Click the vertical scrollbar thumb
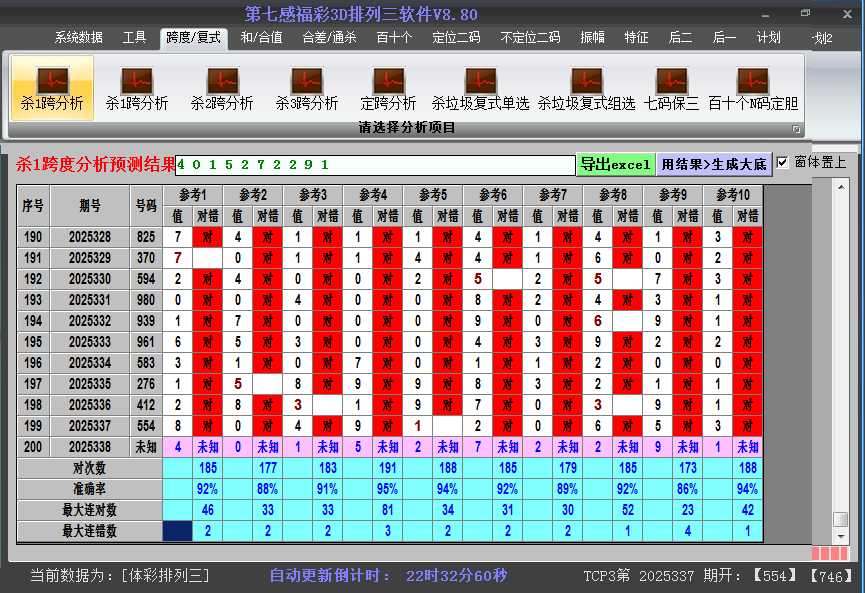 (x=841, y=519)
